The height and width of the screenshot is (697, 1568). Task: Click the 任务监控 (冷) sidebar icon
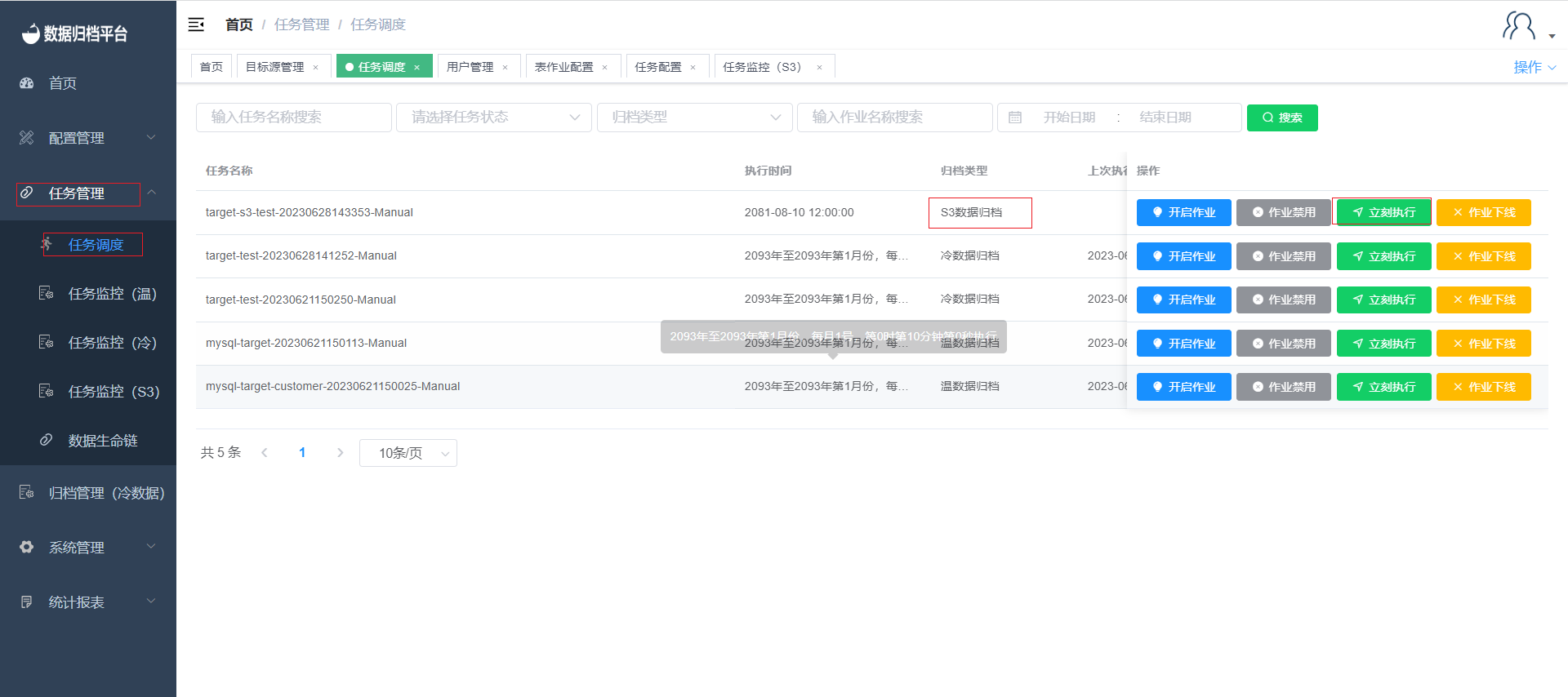[x=47, y=342]
